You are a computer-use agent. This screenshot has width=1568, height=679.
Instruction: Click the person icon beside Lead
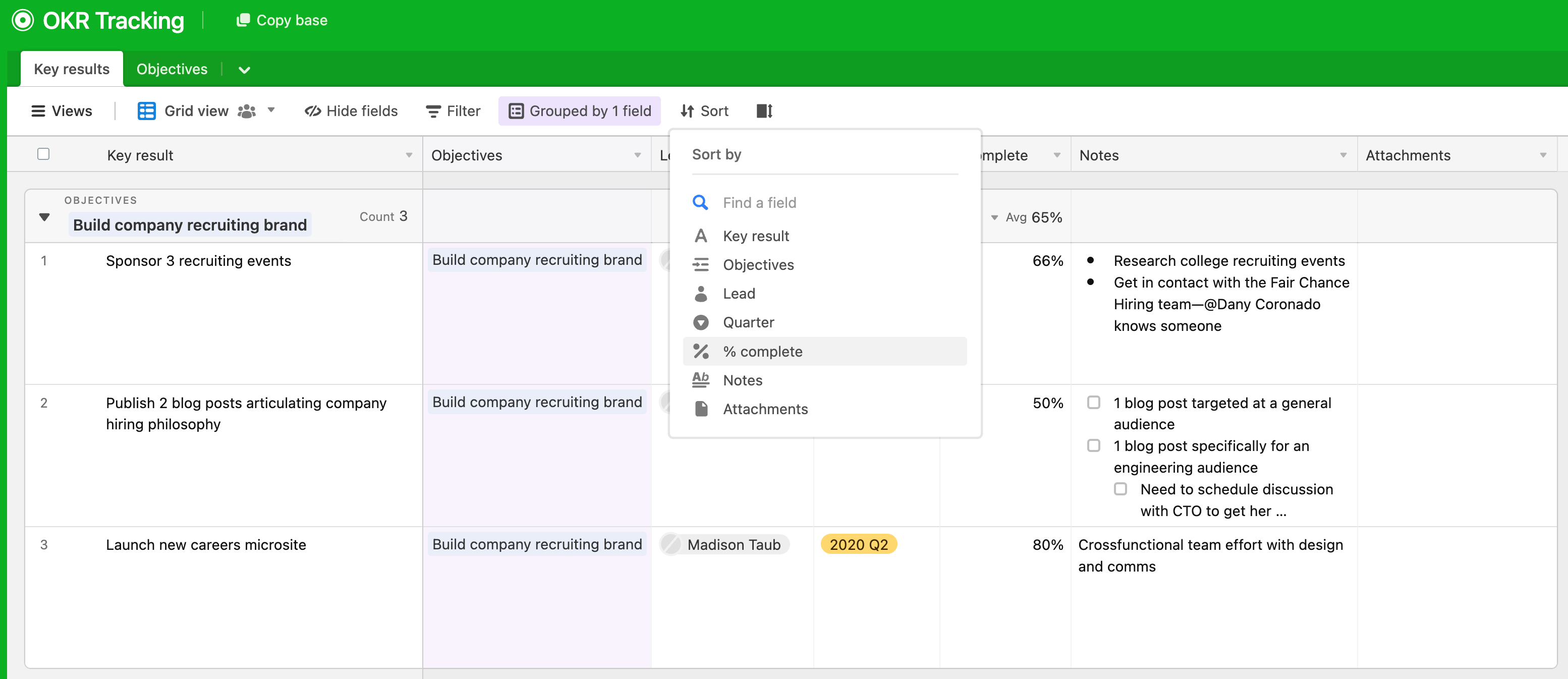pyautogui.click(x=701, y=294)
